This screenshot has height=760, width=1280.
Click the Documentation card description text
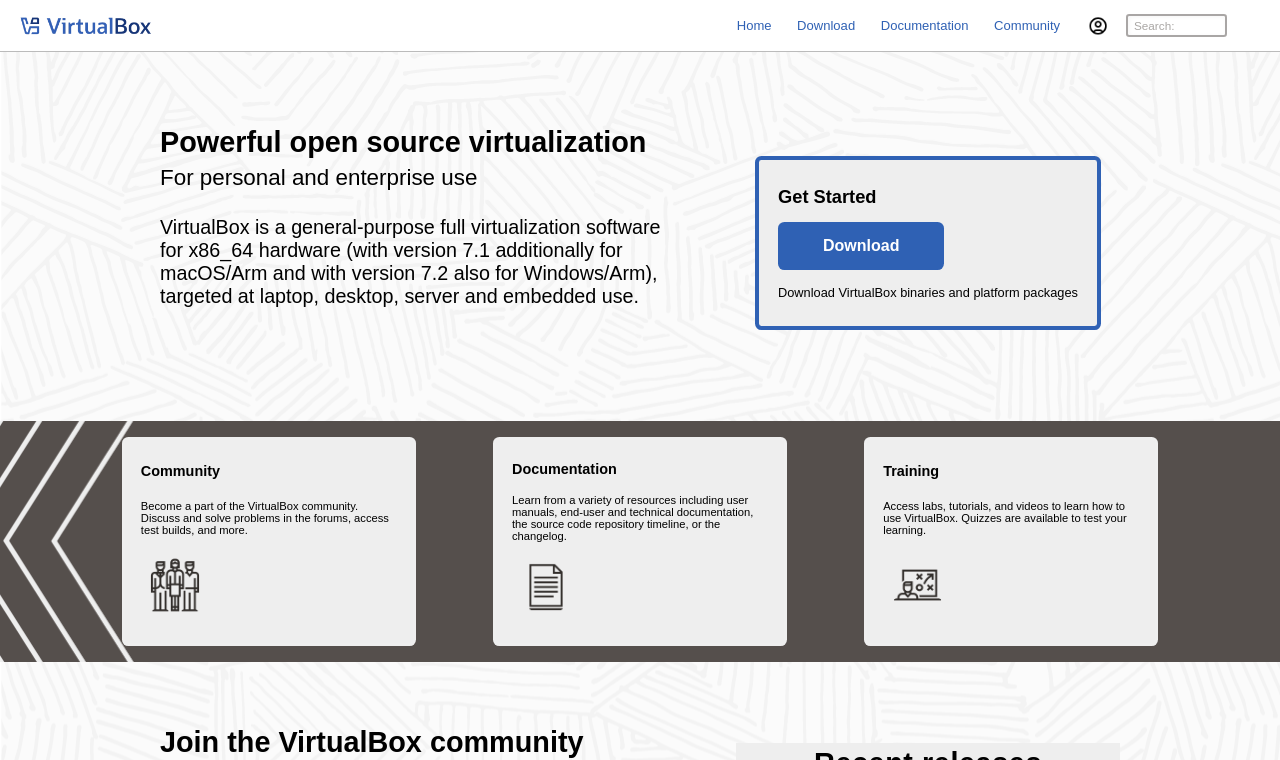click(633, 518)
